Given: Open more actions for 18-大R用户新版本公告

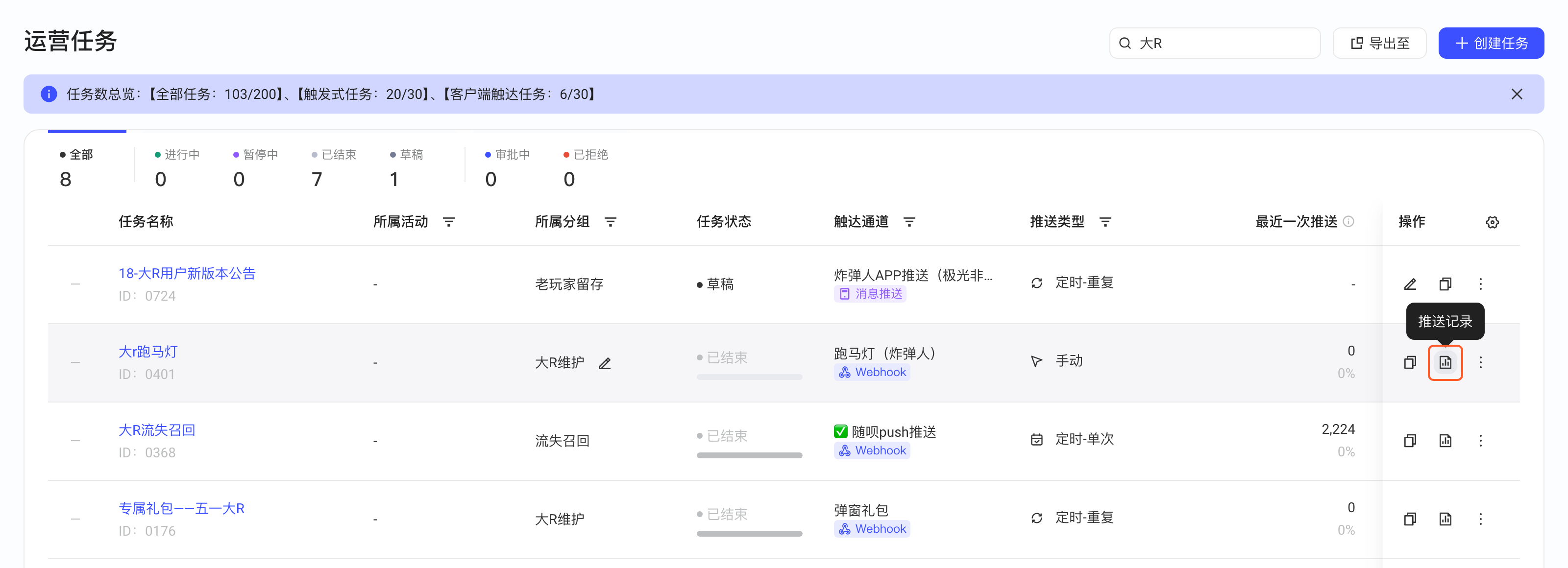Looking at the screenshot, I should [x=1480, y=284].
